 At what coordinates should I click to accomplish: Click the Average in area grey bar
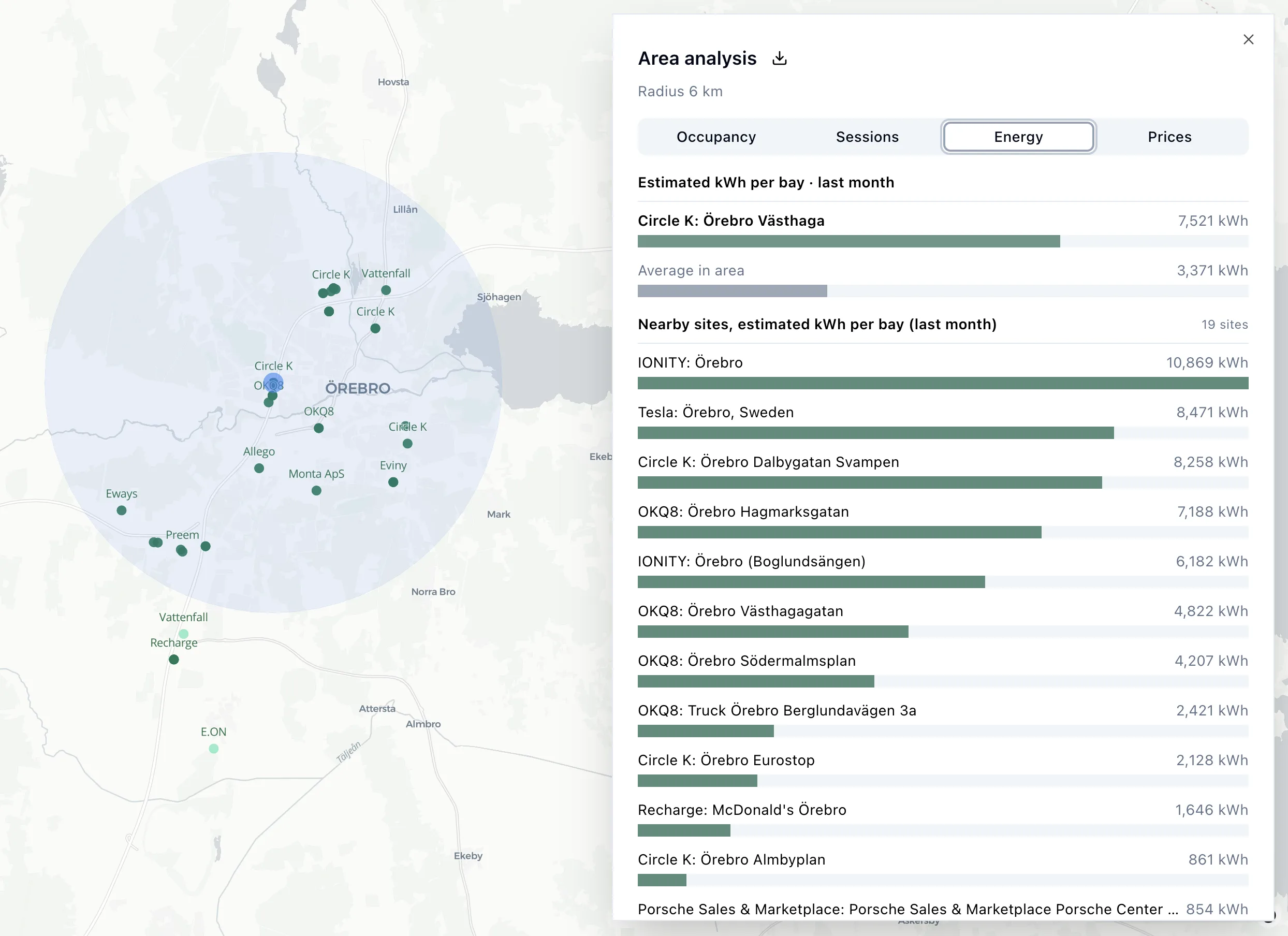(x=732, y=291)
